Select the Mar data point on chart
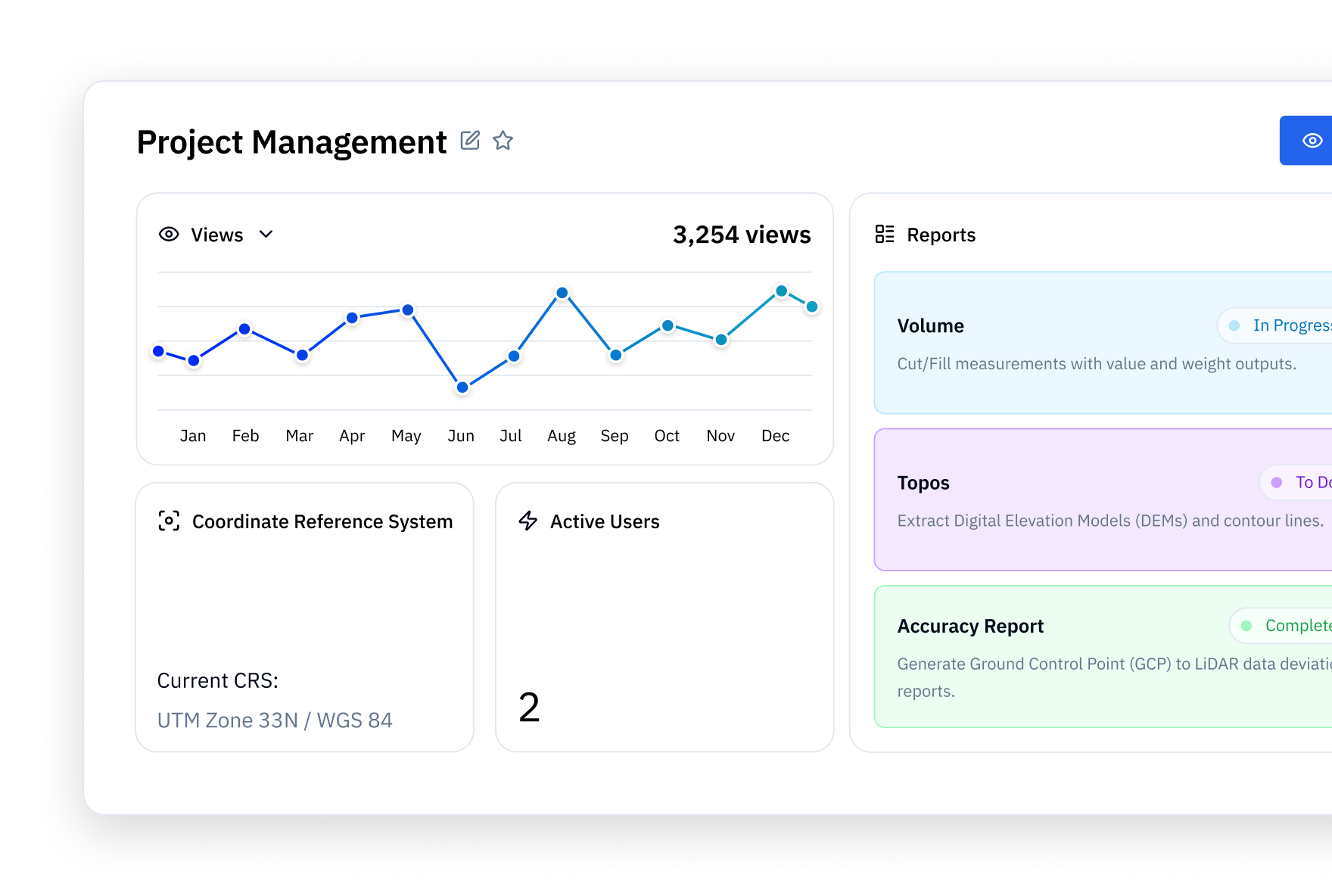Image resolution: width=1332 pixels, height=896 pixels. [x=302, y=355]
